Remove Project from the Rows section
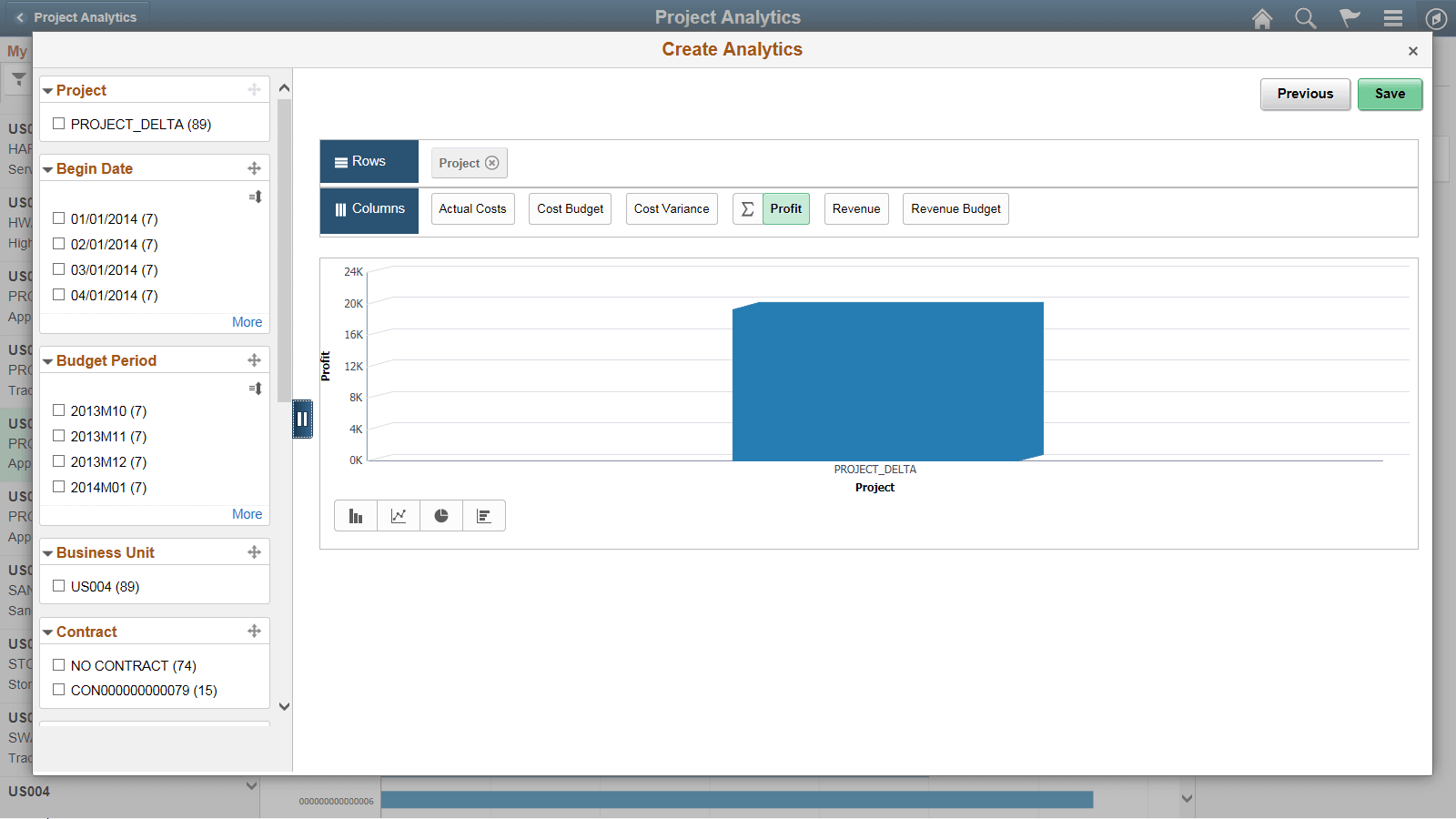Viewport: 1456px width, 819px height. 492,163
